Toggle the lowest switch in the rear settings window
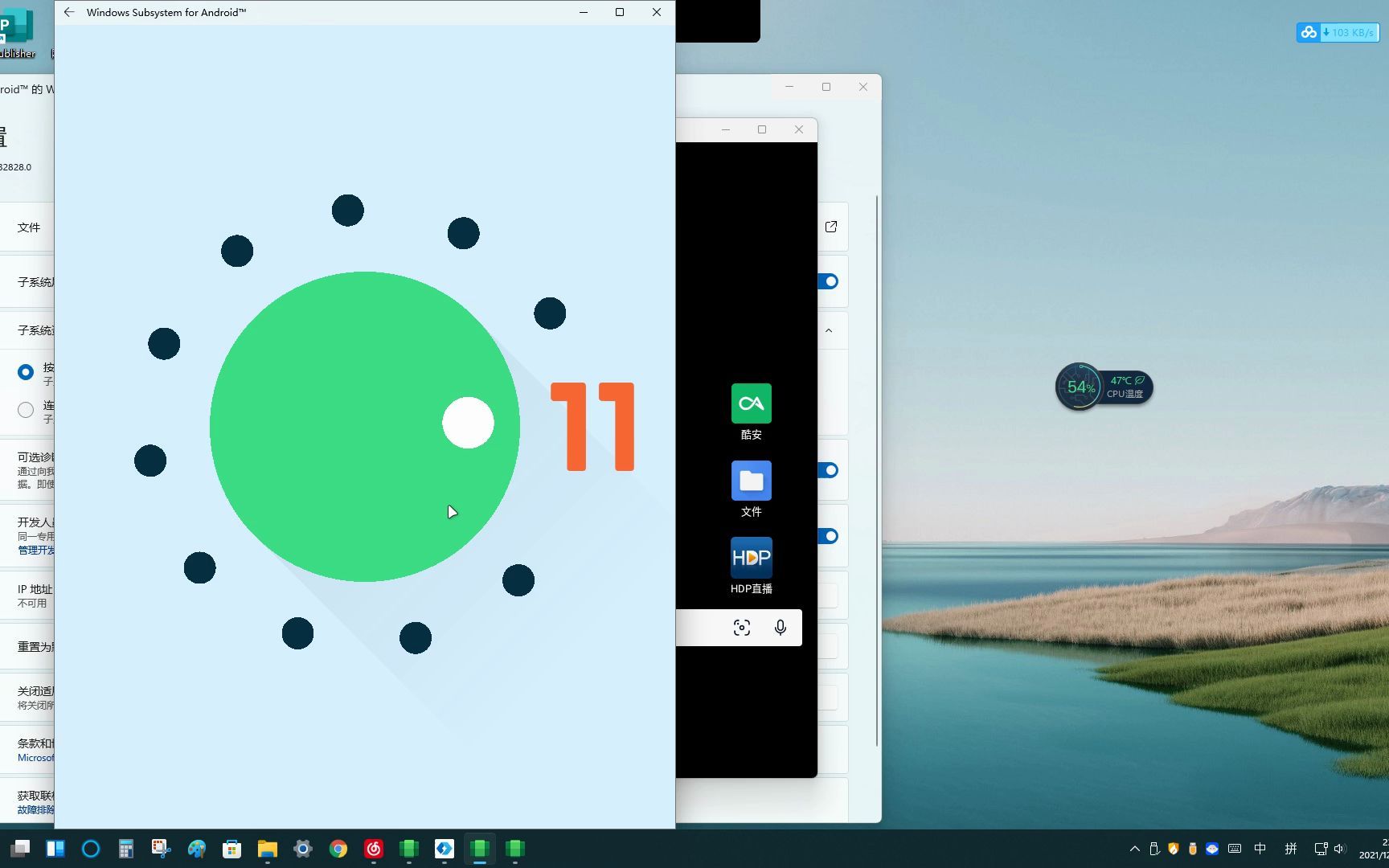The image size is (1389, 868). click(x=828, y=536)
